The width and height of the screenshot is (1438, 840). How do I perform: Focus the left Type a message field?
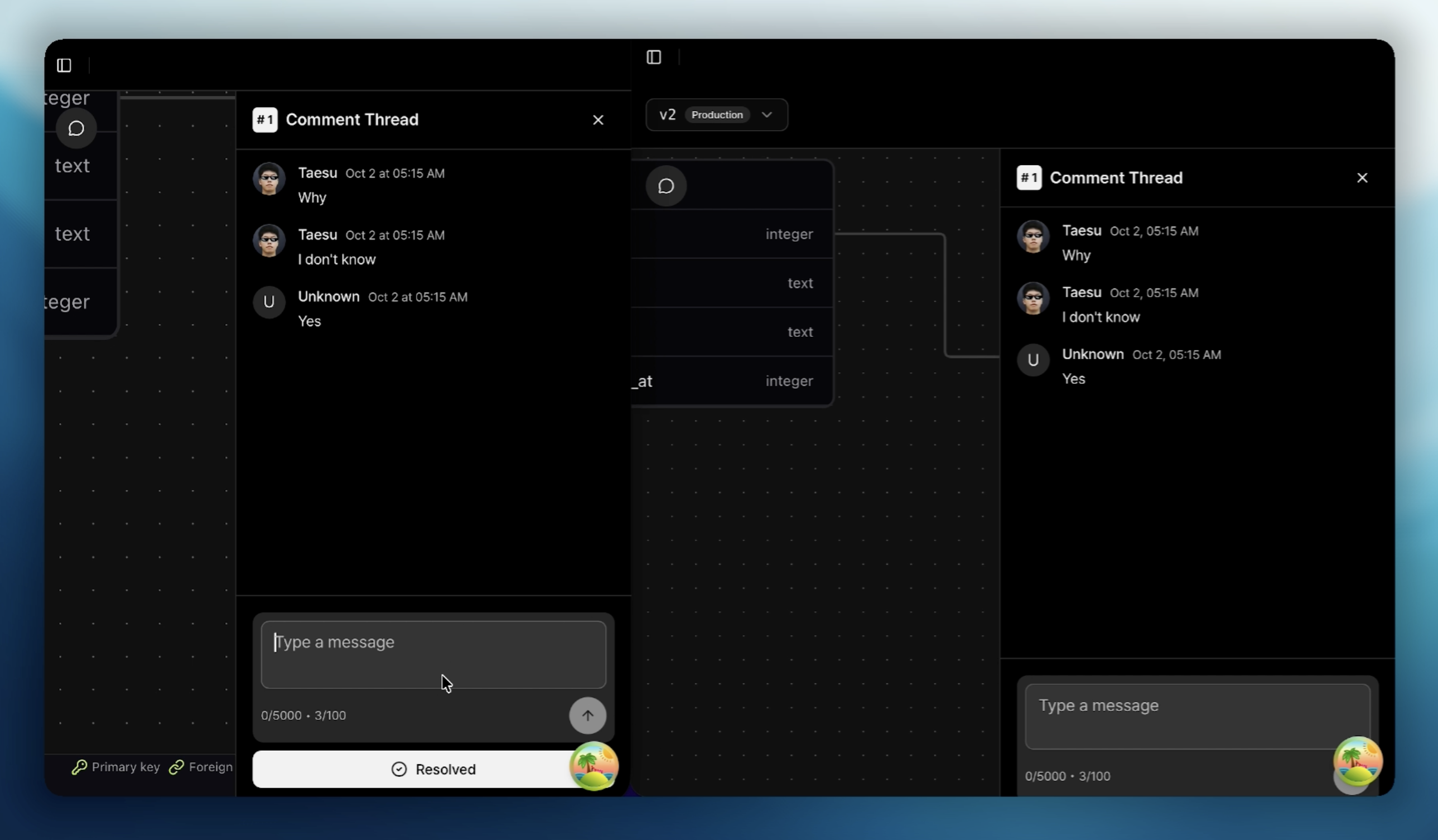click(x=432, y=654)
